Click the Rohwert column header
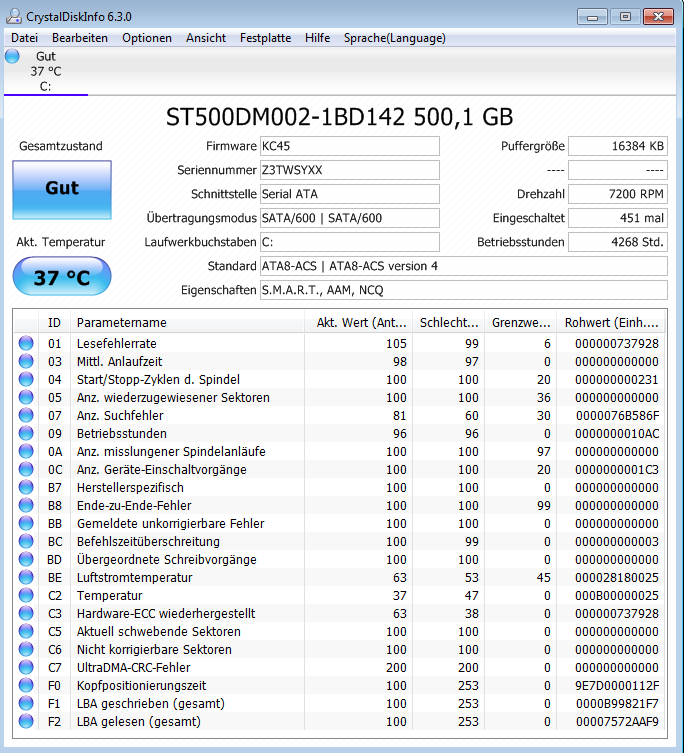The image size is (684, 753). [611, 322]
